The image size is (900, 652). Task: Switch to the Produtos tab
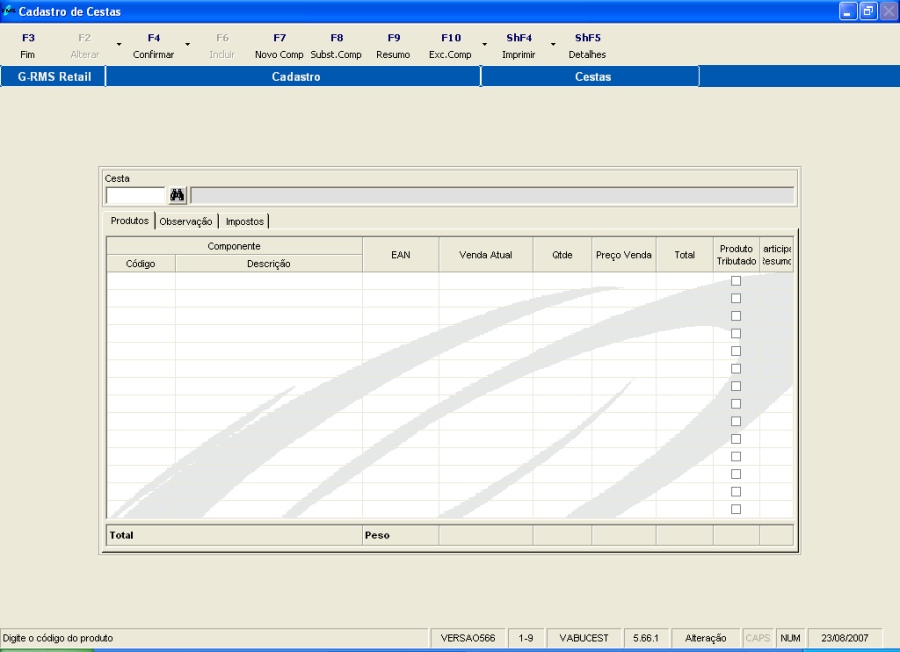[129, 221]
